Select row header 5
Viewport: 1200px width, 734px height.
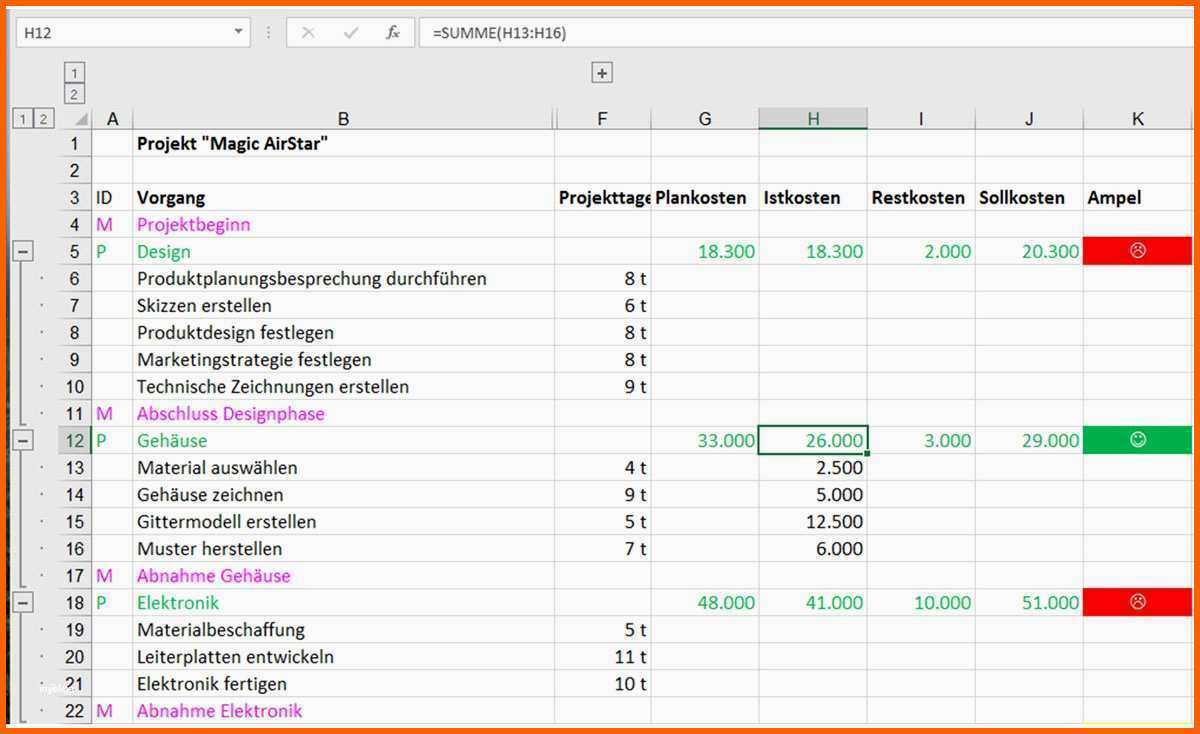point(75,252)
